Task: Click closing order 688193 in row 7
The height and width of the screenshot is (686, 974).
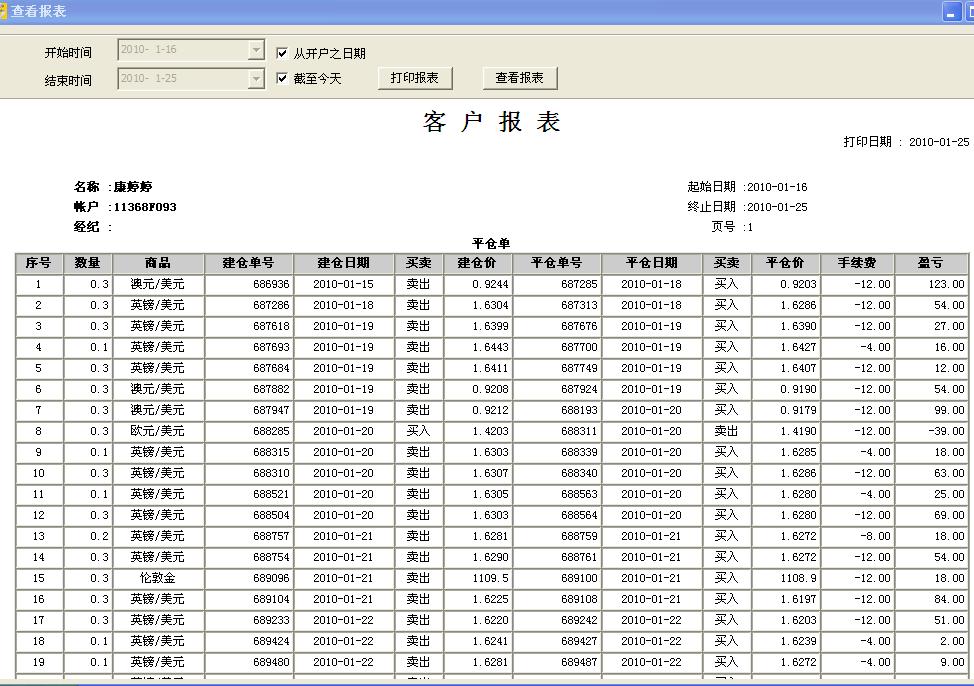Action: coord(579,410)
